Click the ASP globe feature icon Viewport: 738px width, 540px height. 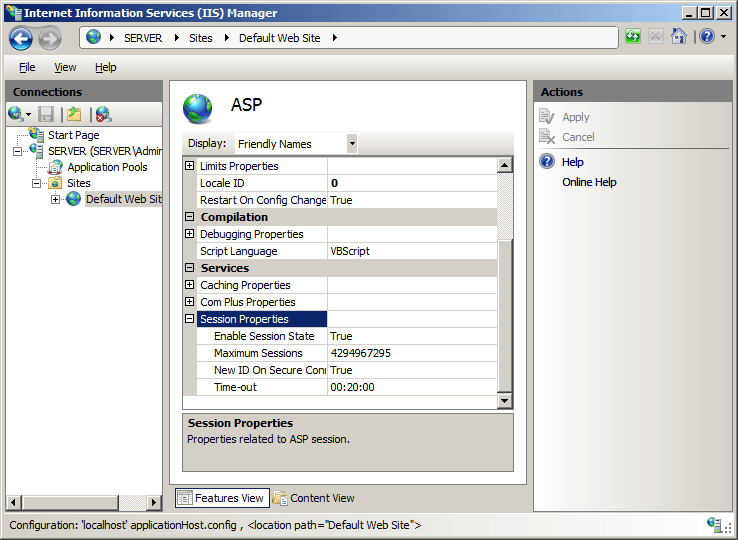click(x=198, y=109)
